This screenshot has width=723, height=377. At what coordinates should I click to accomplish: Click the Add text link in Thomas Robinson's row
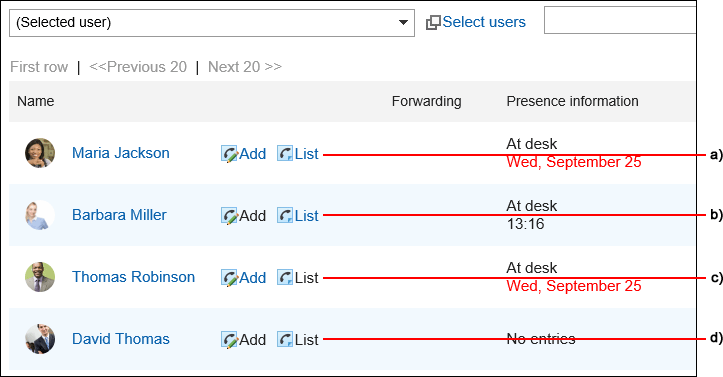[253, 277]
